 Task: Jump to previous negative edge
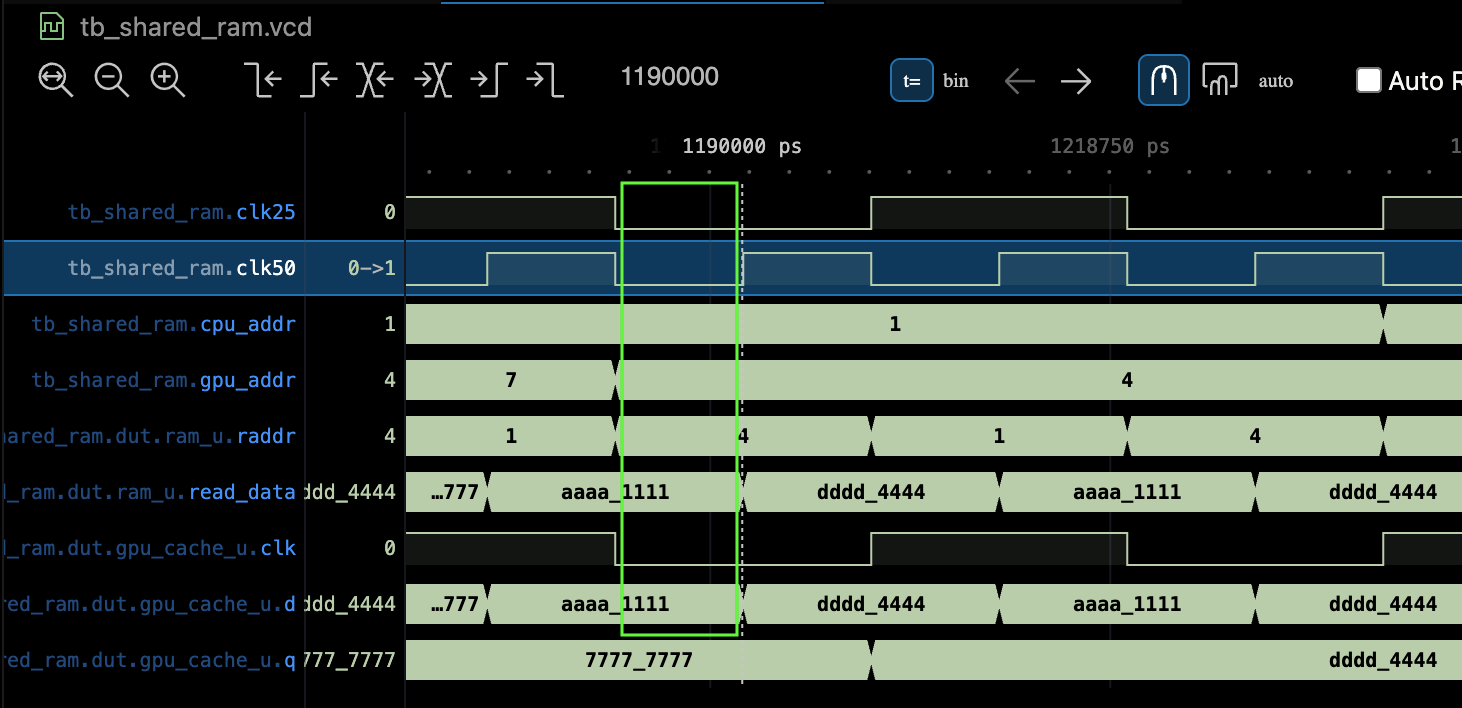(x=264, y=80)
